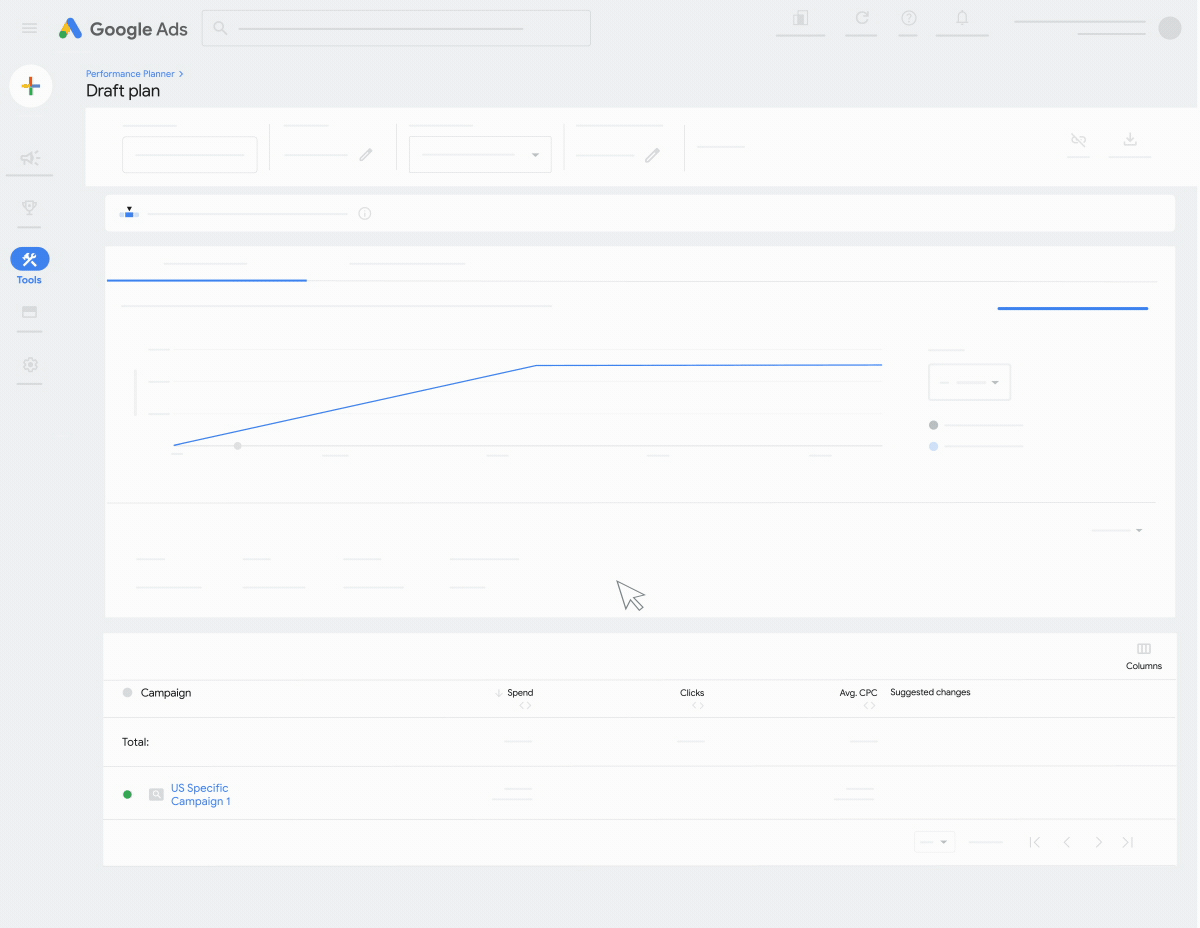Viewport: 1200px width, 928px height.
Task: Open the Billing card icon
Action: (x=30, y=312)
